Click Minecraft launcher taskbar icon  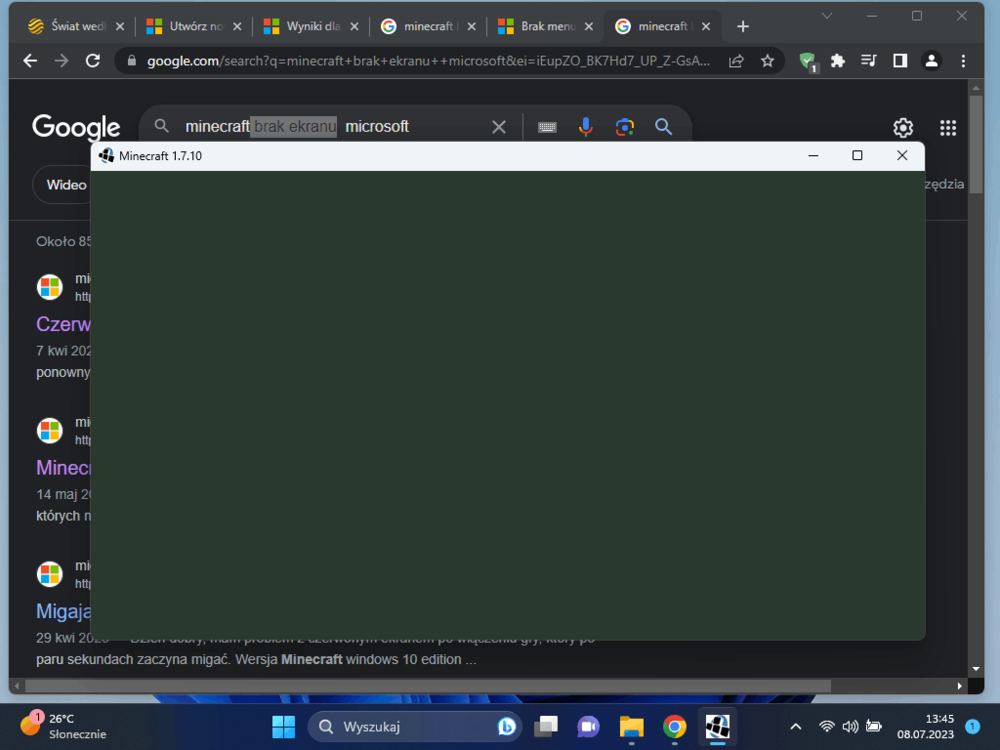point(717,726)
